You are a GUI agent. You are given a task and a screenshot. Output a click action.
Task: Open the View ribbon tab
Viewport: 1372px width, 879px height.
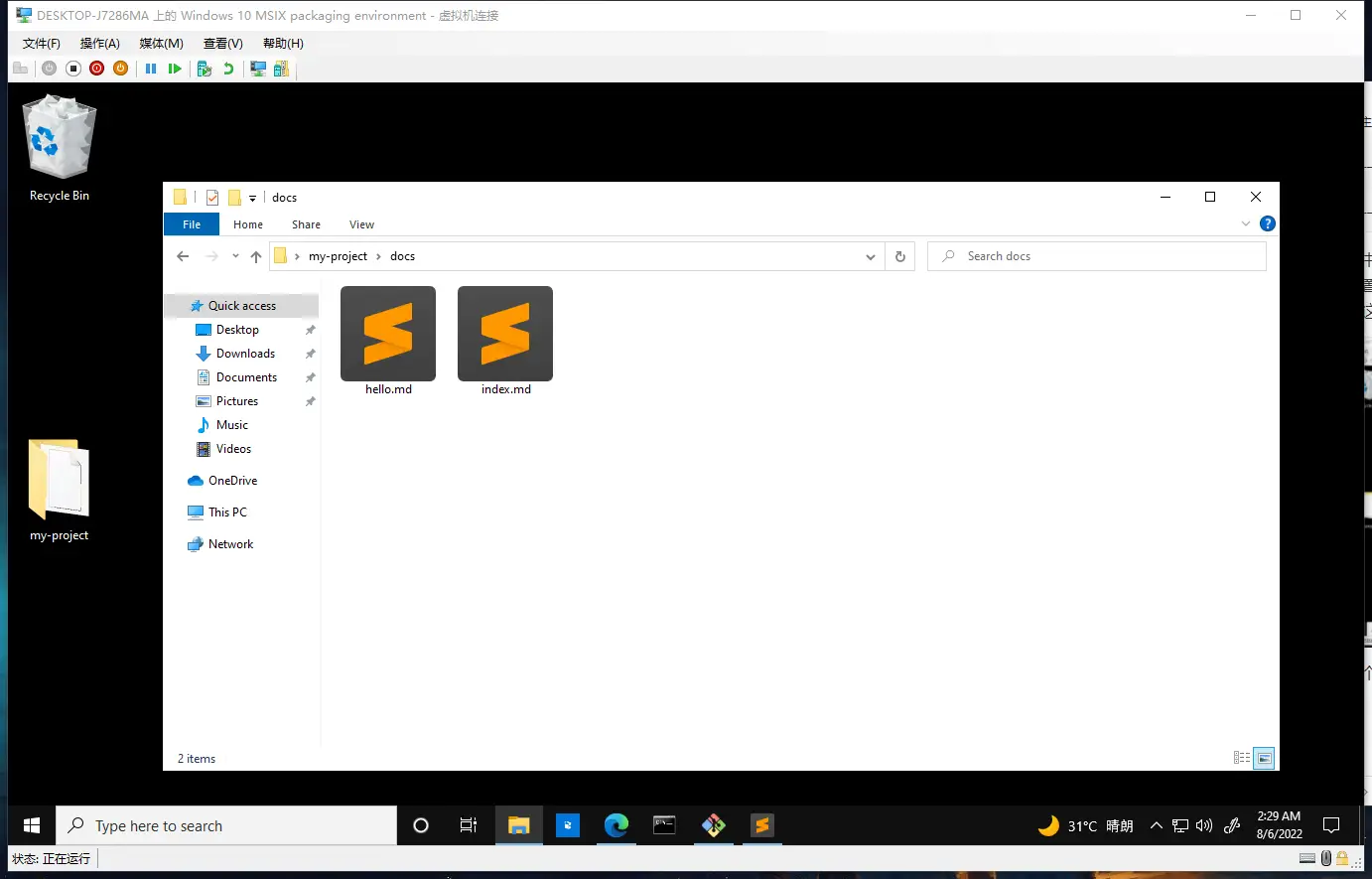tap(361, 224)
